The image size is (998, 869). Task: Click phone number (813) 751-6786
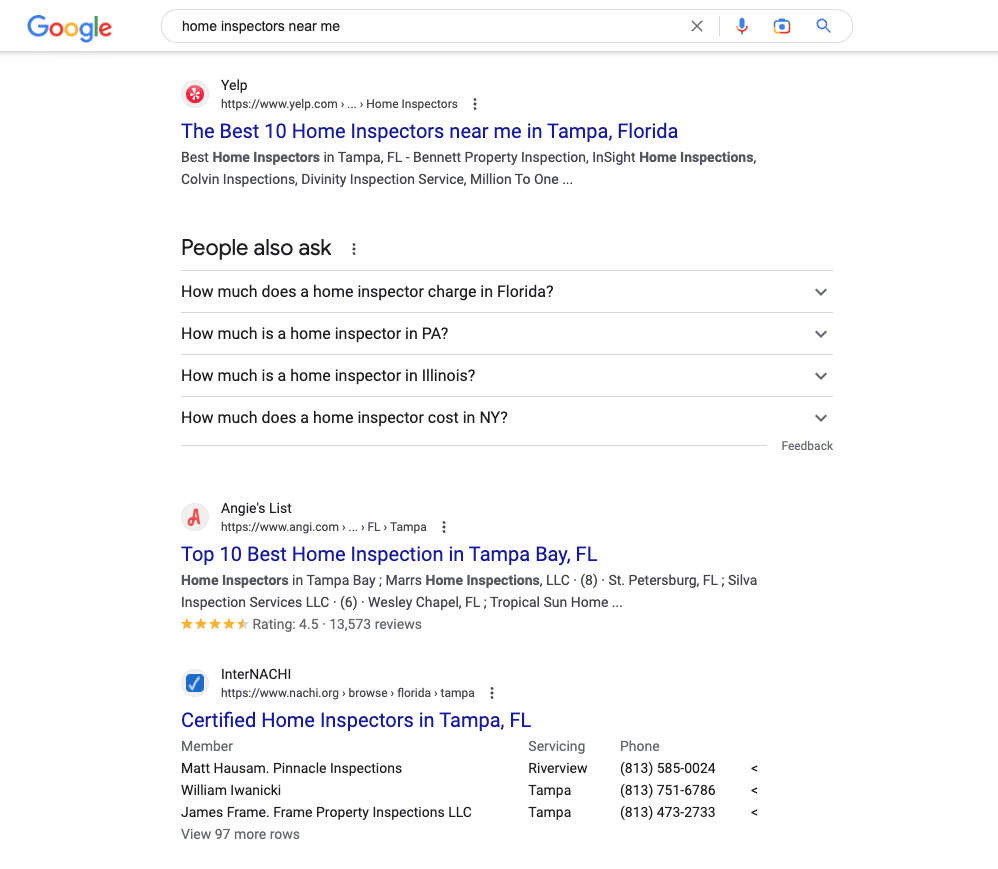[x=668, y=790]
